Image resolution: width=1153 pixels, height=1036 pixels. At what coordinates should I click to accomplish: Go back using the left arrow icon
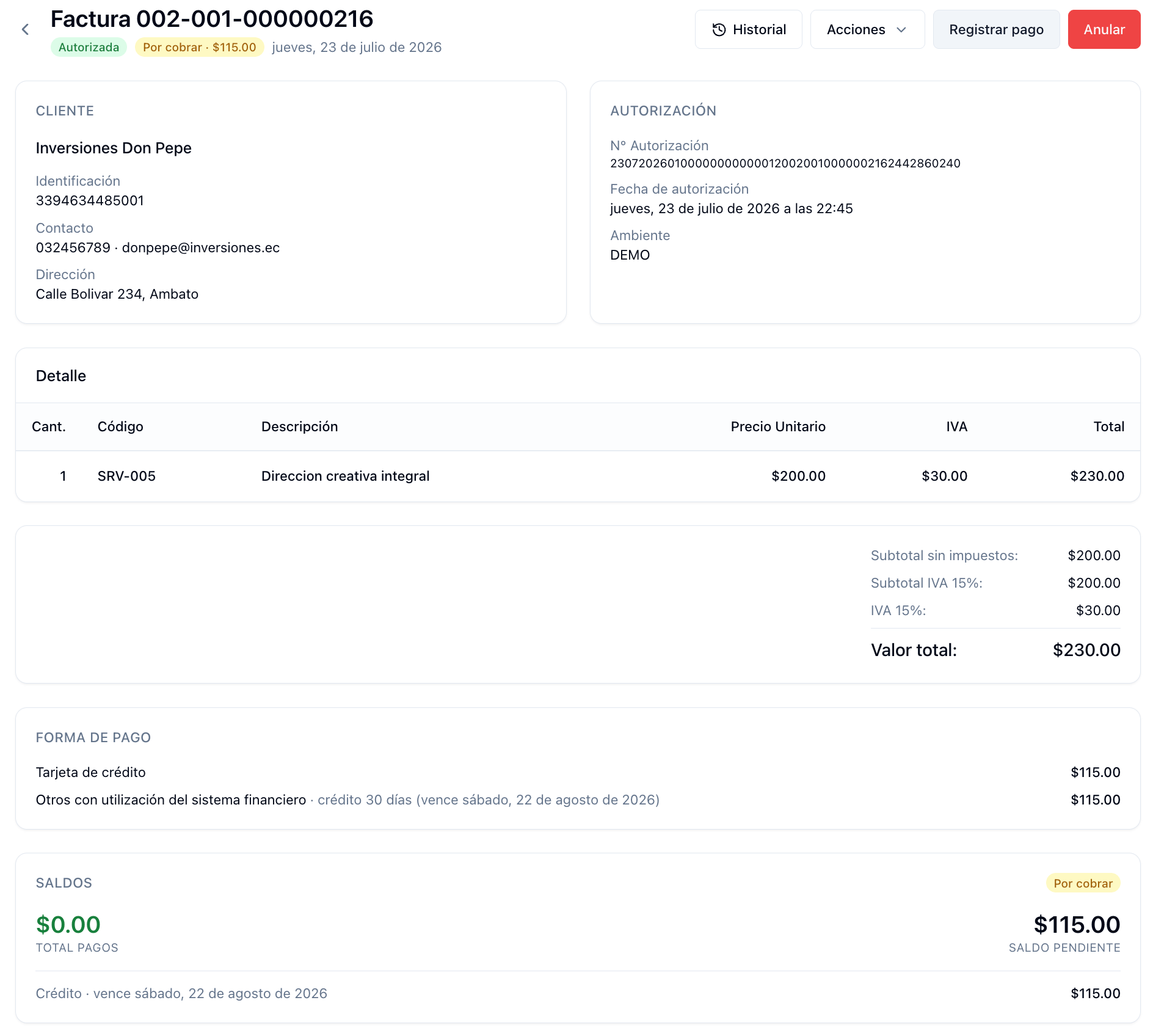25,29
